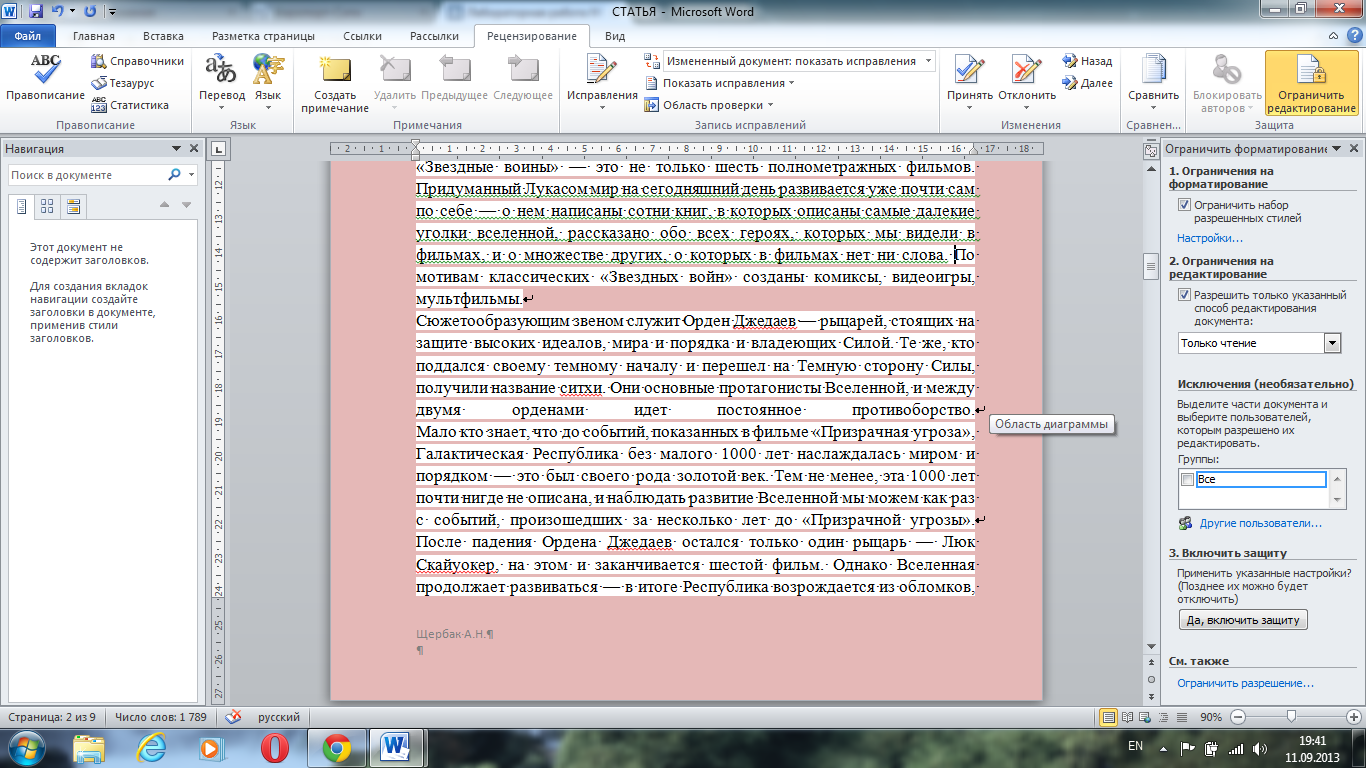Screen dimensions: 1366x768
Task: Click Страница: 2 из 9 status entry
Action: (52, 717)
